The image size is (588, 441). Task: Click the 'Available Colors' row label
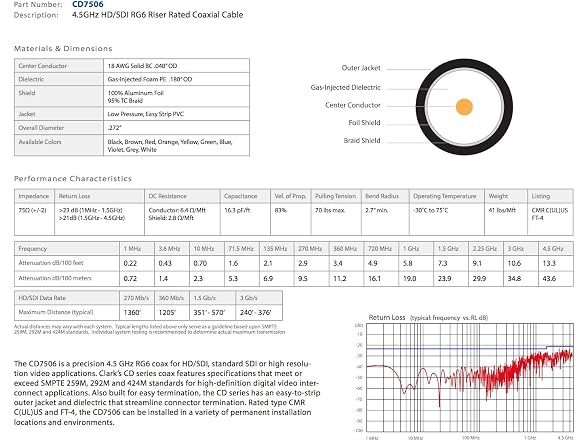40,142
